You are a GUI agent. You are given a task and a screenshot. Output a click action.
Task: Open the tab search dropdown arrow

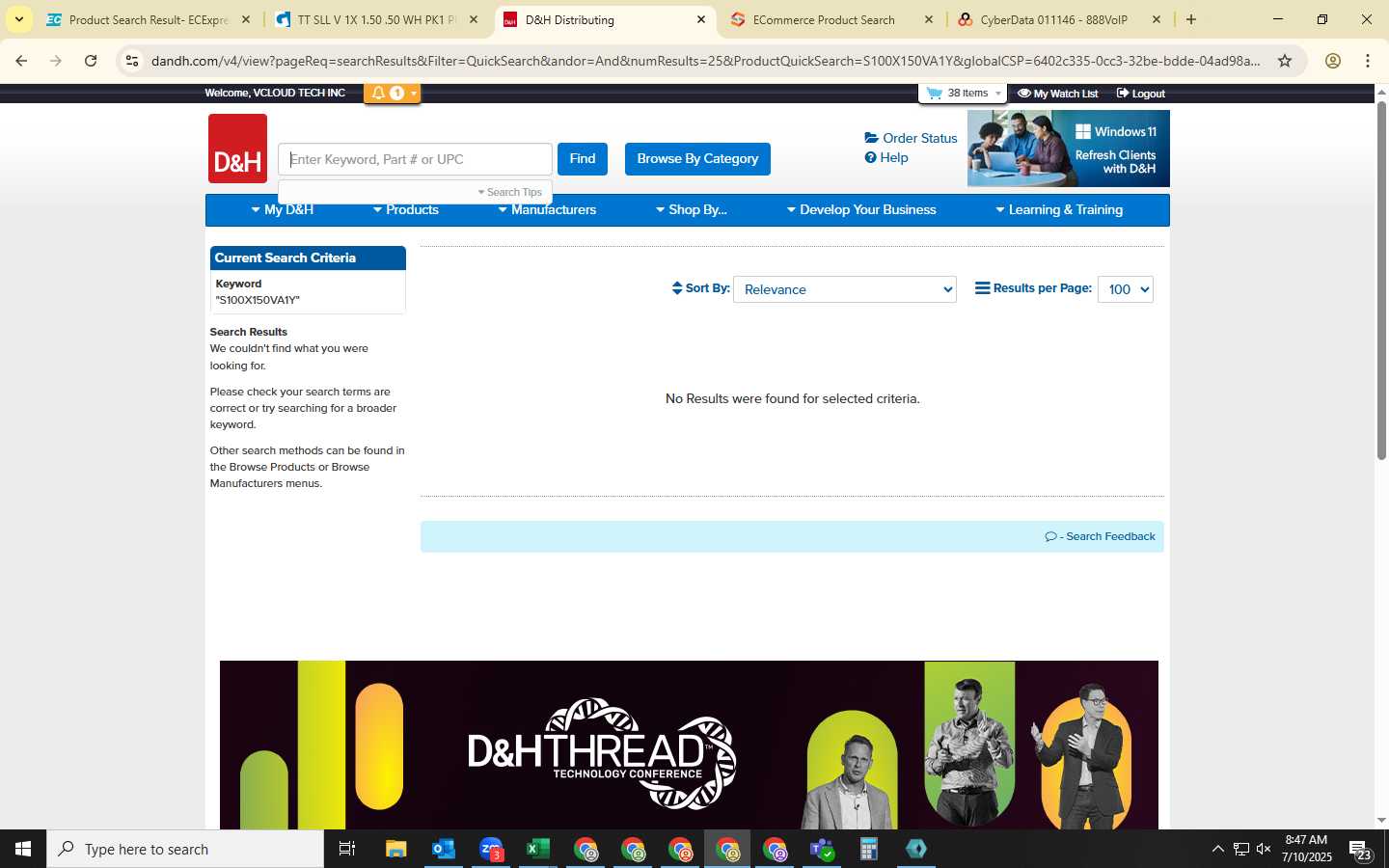coord(18,19)
